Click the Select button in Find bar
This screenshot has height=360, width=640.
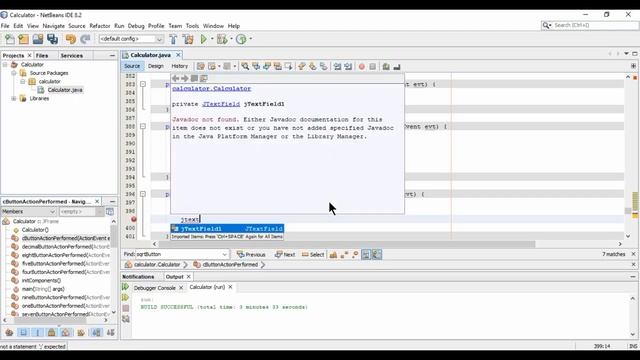pos(313,255)
